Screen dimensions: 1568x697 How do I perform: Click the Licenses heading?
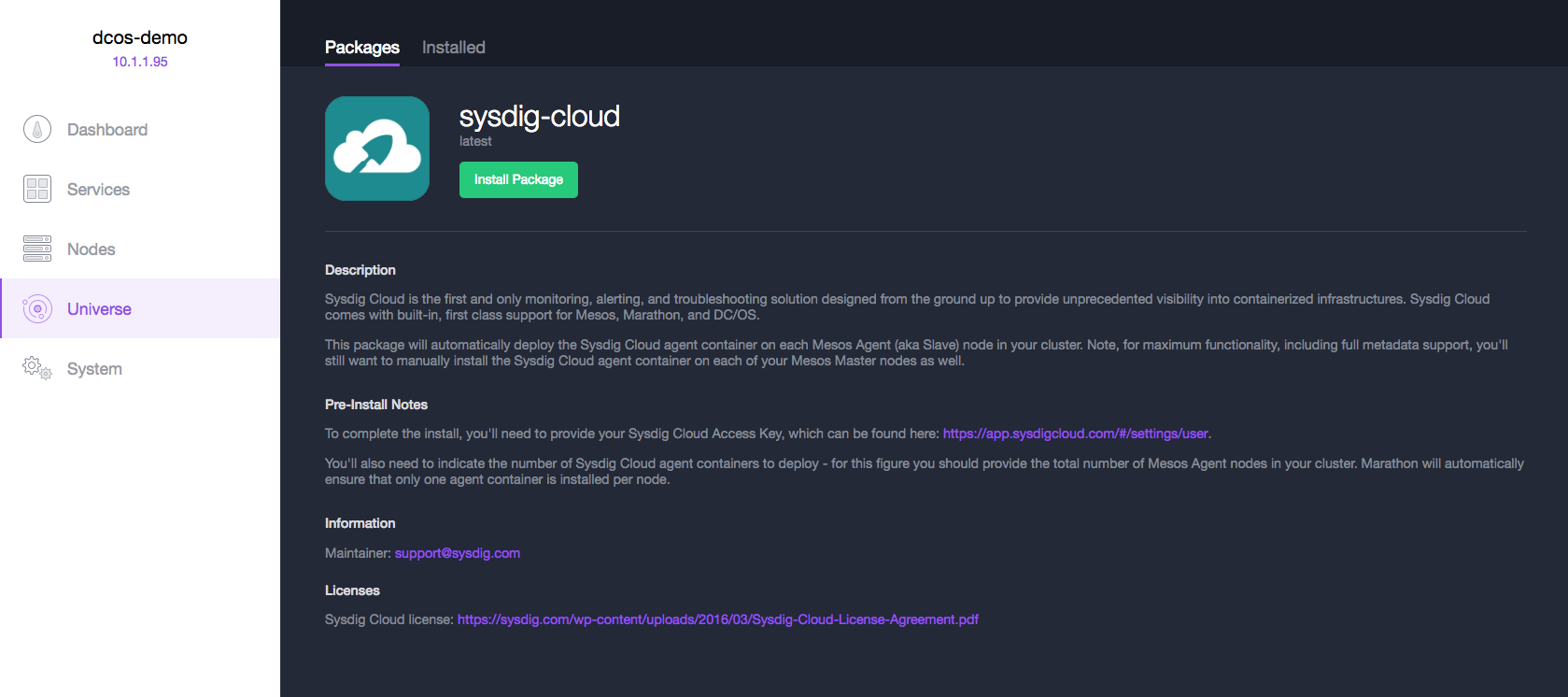352,590
